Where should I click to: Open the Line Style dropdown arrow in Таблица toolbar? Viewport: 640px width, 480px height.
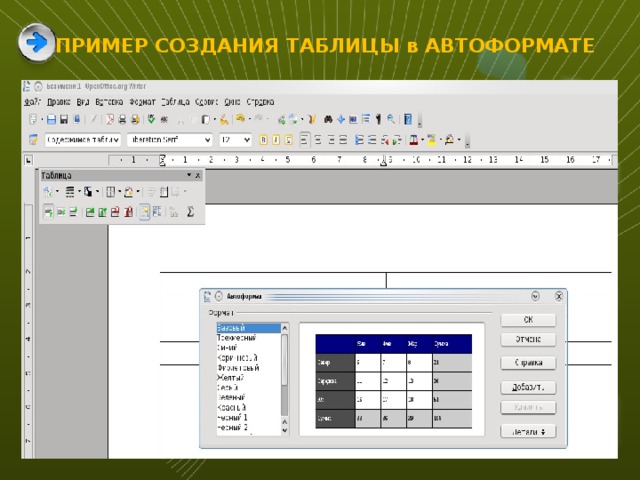[x=79, y=191]
